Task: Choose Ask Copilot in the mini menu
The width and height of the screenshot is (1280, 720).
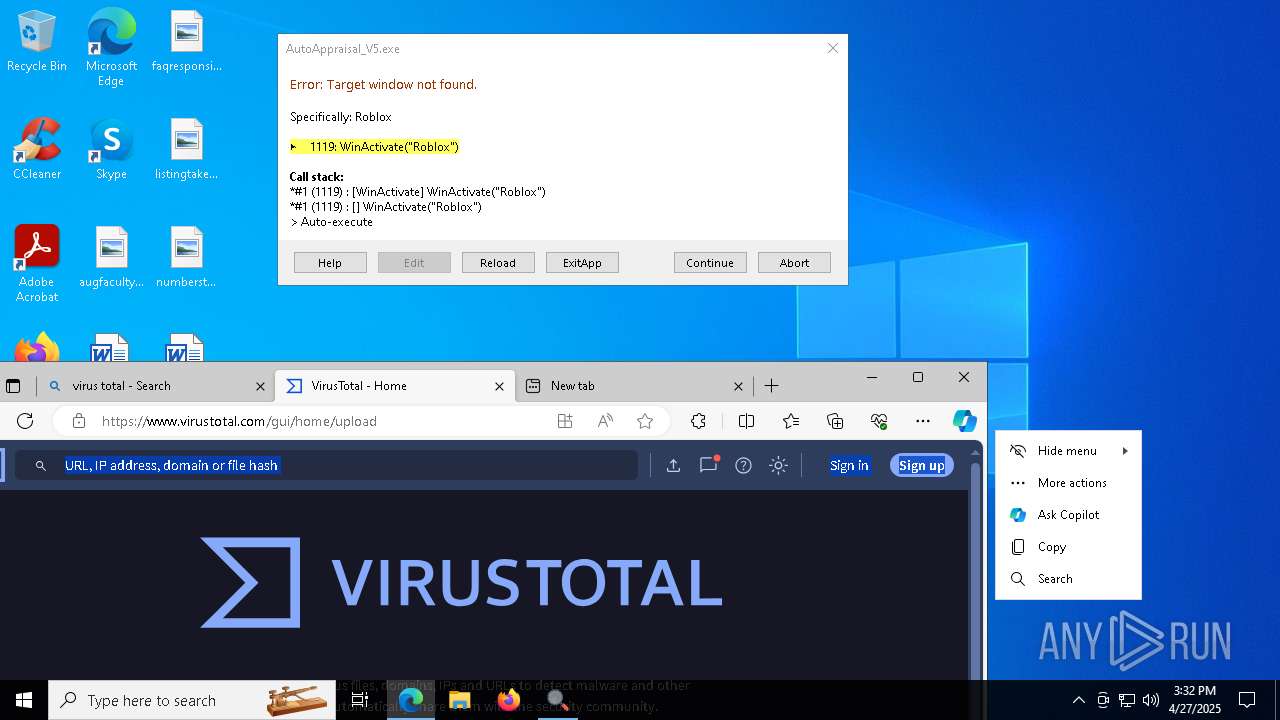Action: [x=1069, y=515]
